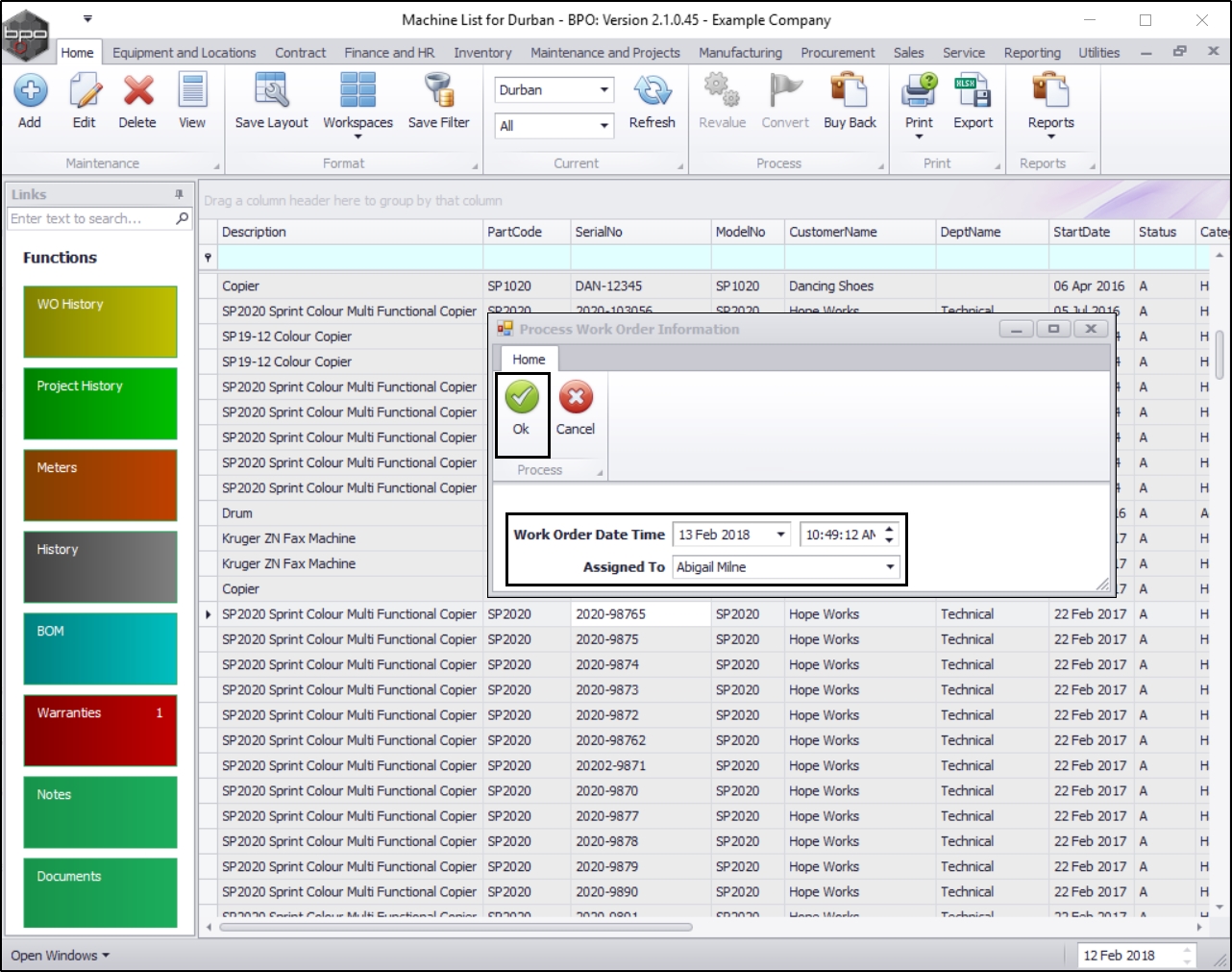
Task: Click the Save Filter funnel icon
Action: click(438, 91)
